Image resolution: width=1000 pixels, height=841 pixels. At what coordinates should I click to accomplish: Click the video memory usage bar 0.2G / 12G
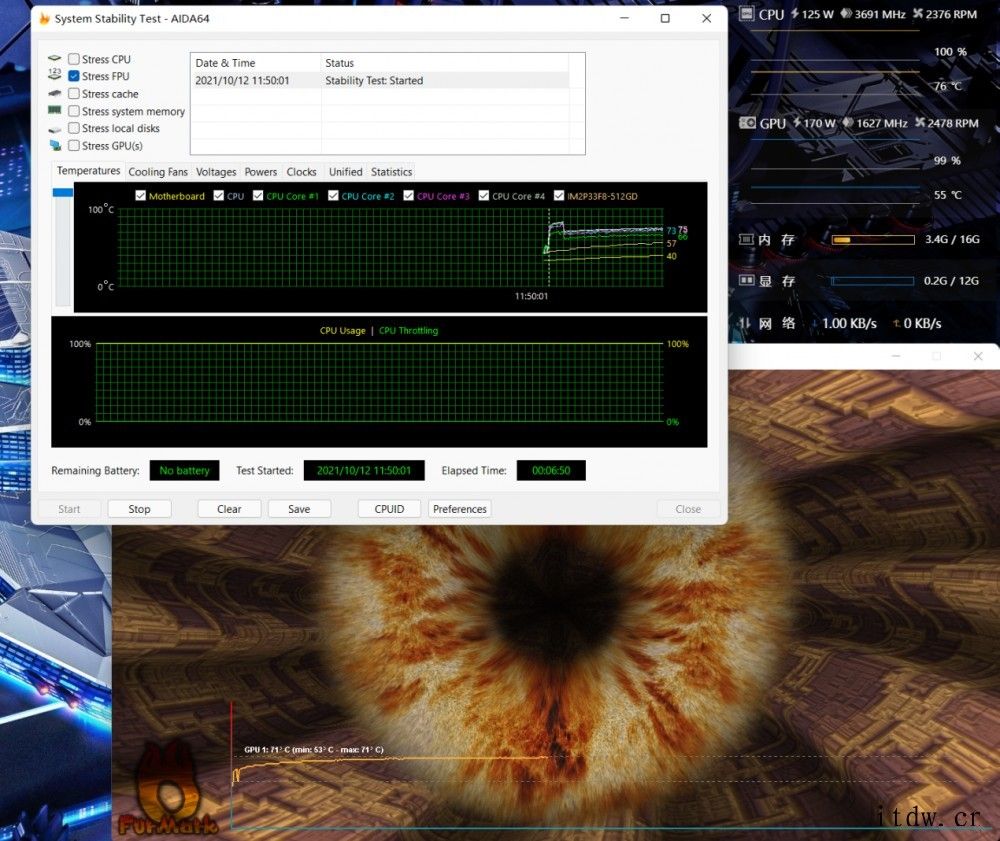872,281
